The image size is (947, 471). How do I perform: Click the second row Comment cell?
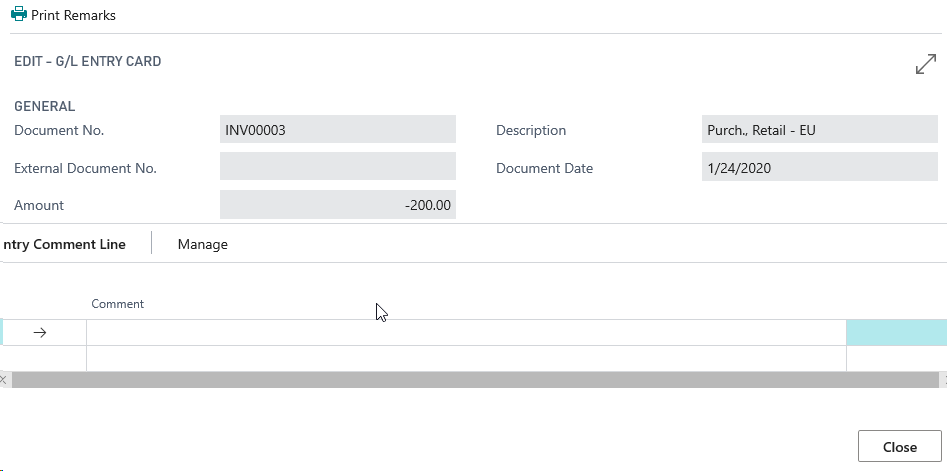click(466, 359)
